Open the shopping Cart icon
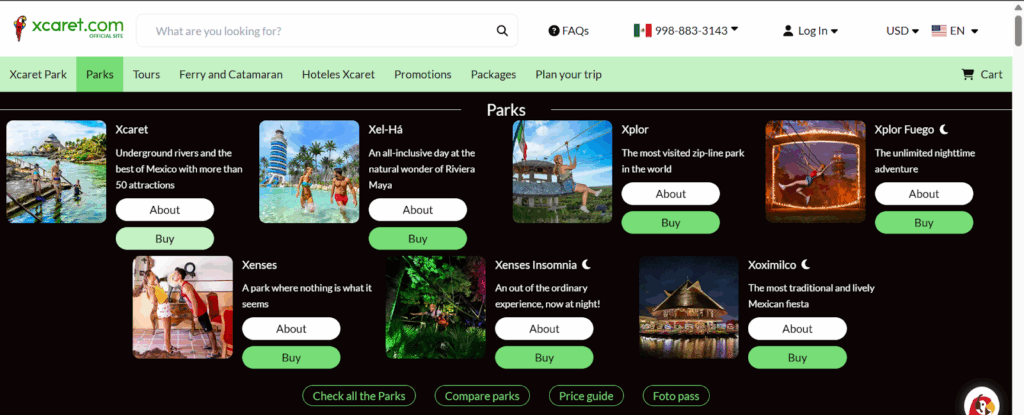 pos(968,74)
